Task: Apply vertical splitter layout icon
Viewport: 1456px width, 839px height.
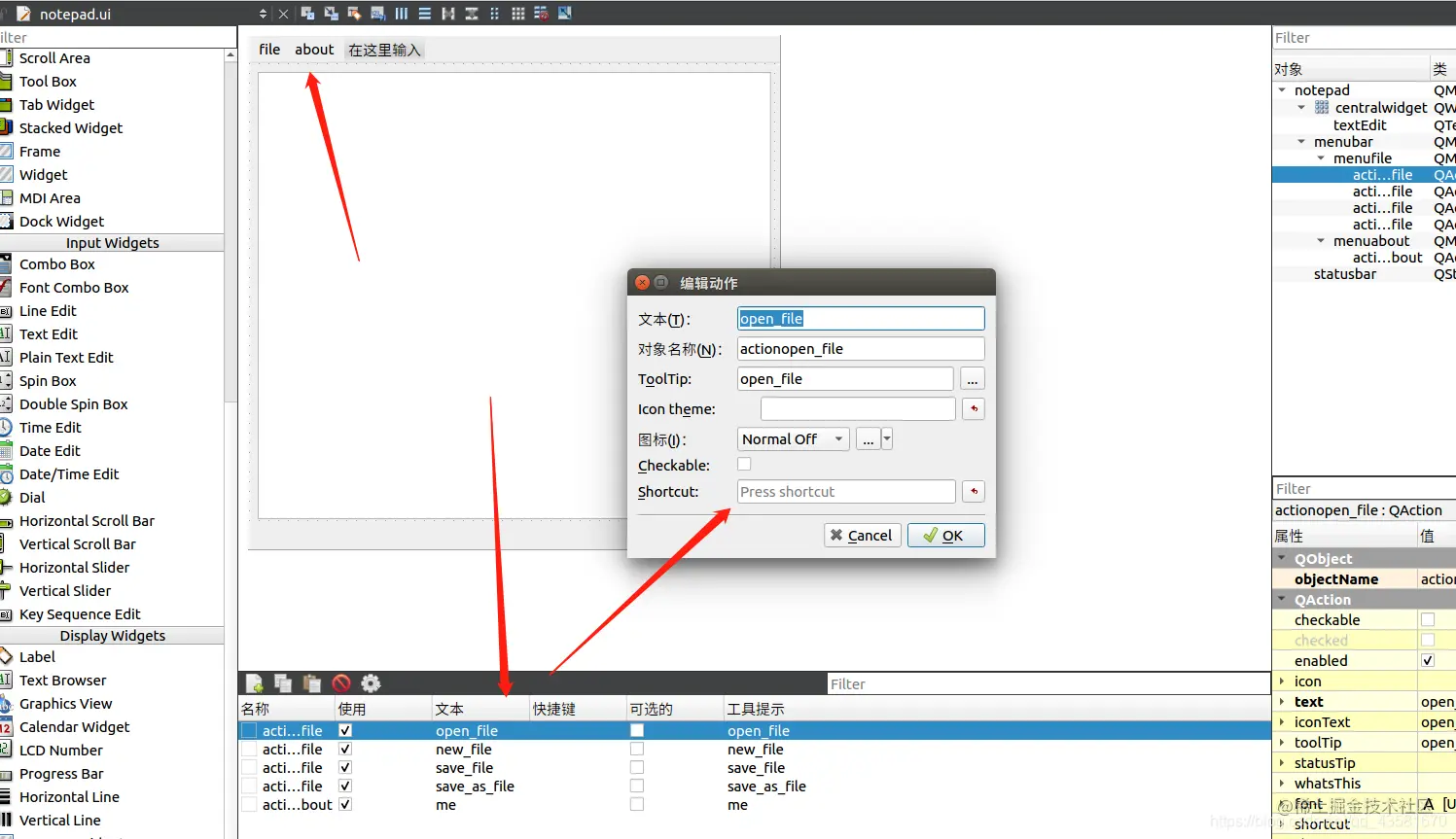Action: pos(471,14)
